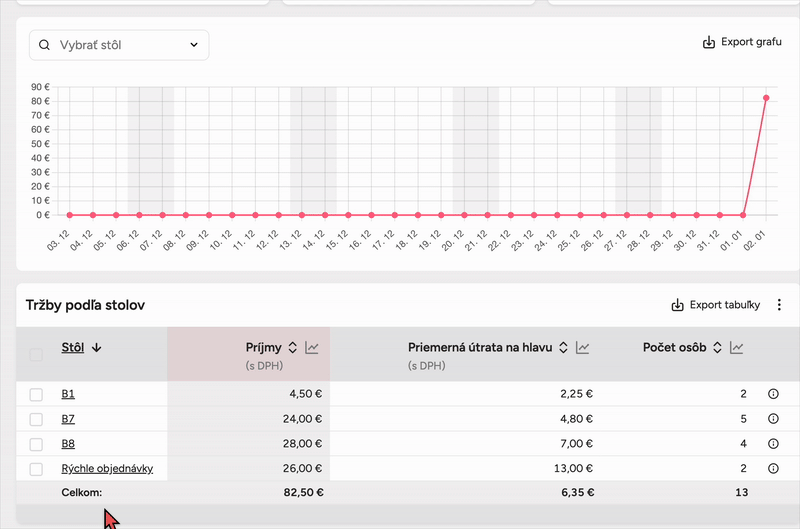Open the Rýchle objednávky link

(x=107, y=468)
